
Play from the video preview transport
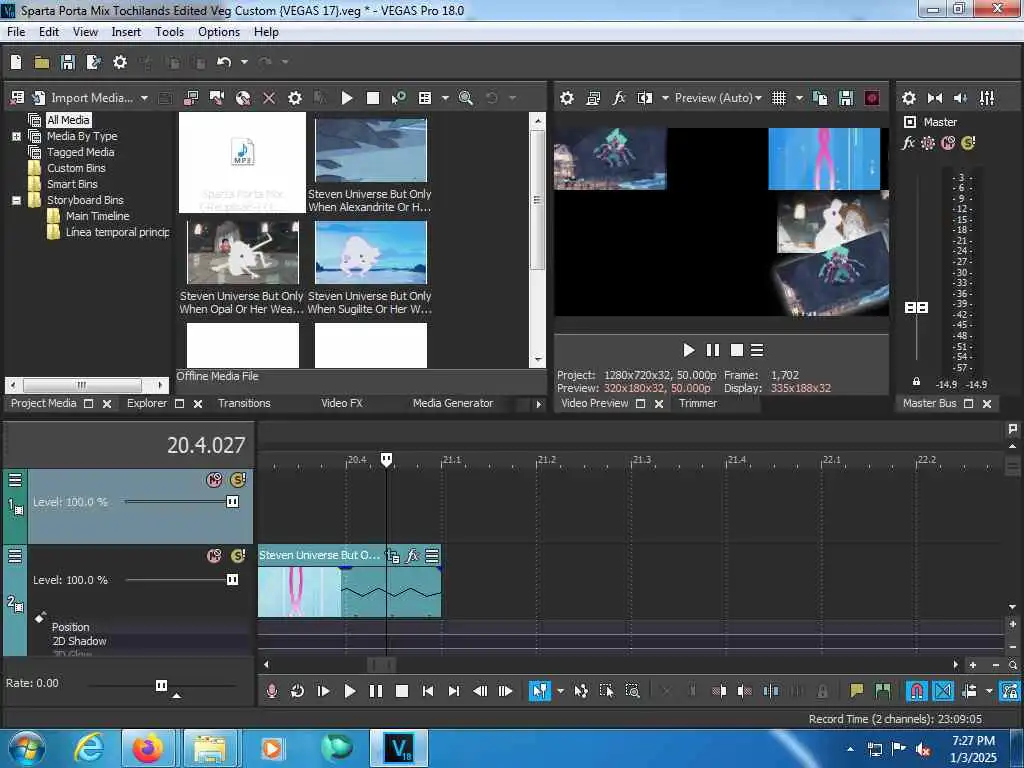coord(688,351)
